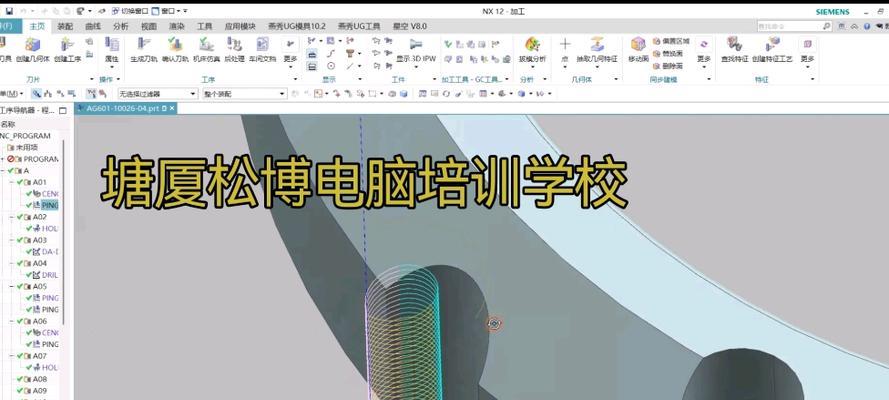This screenshot has width=889, height=400.
Task: Collapse the A06 program group
Action: (12, 321)
